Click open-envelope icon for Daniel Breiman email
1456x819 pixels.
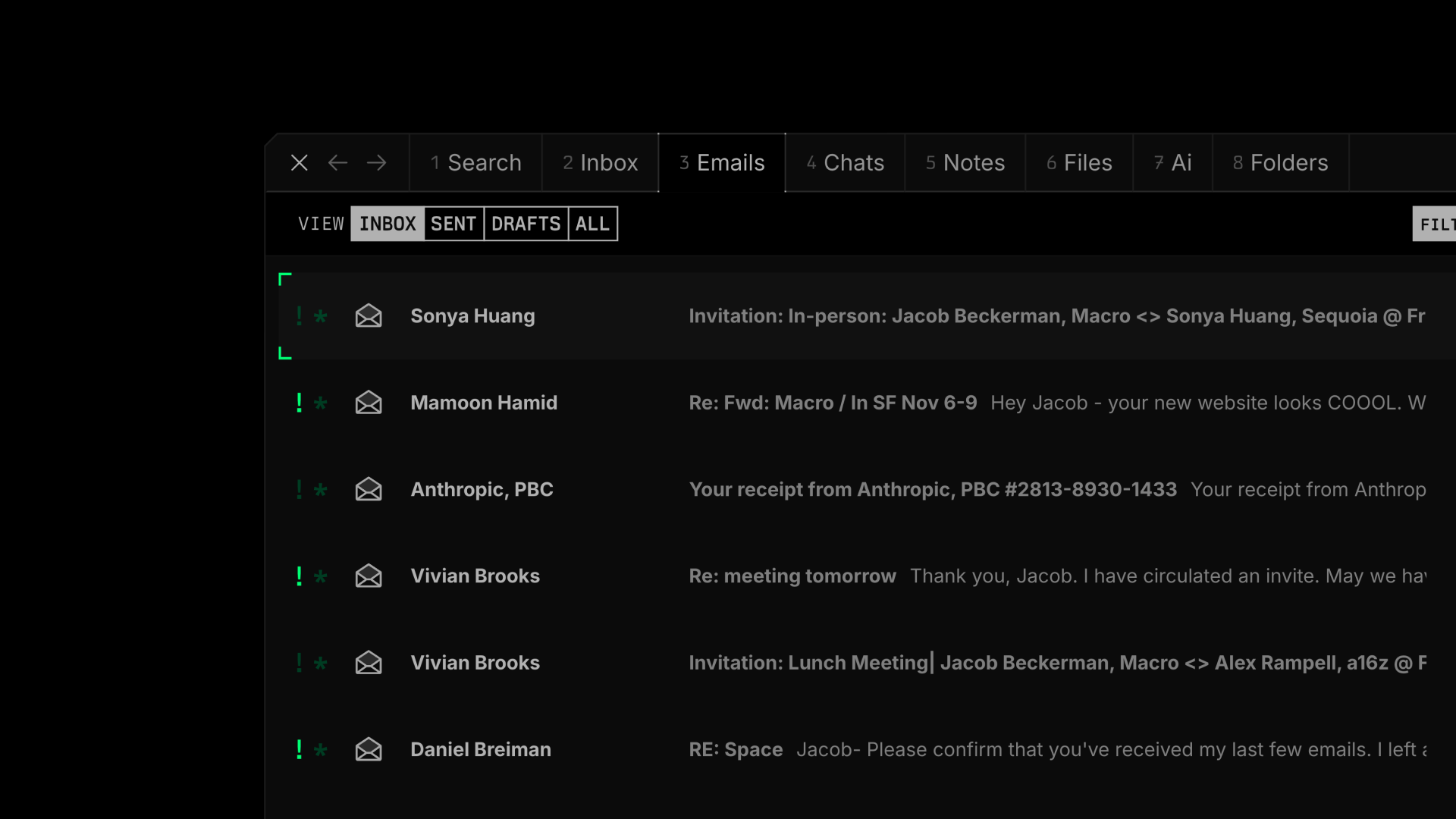point(369,749)
